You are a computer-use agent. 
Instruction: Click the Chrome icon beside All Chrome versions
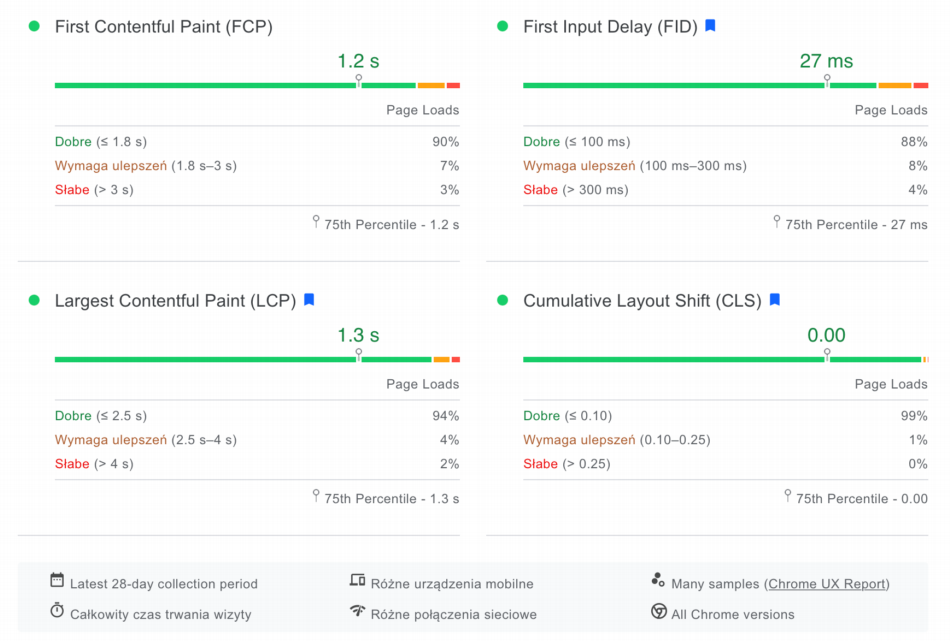coord(658,612)
